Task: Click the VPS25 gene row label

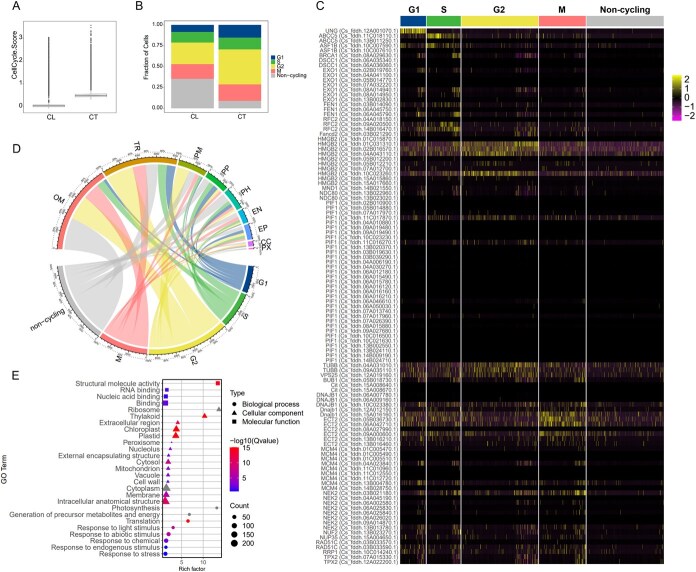Action: click(x=360, y=375)
